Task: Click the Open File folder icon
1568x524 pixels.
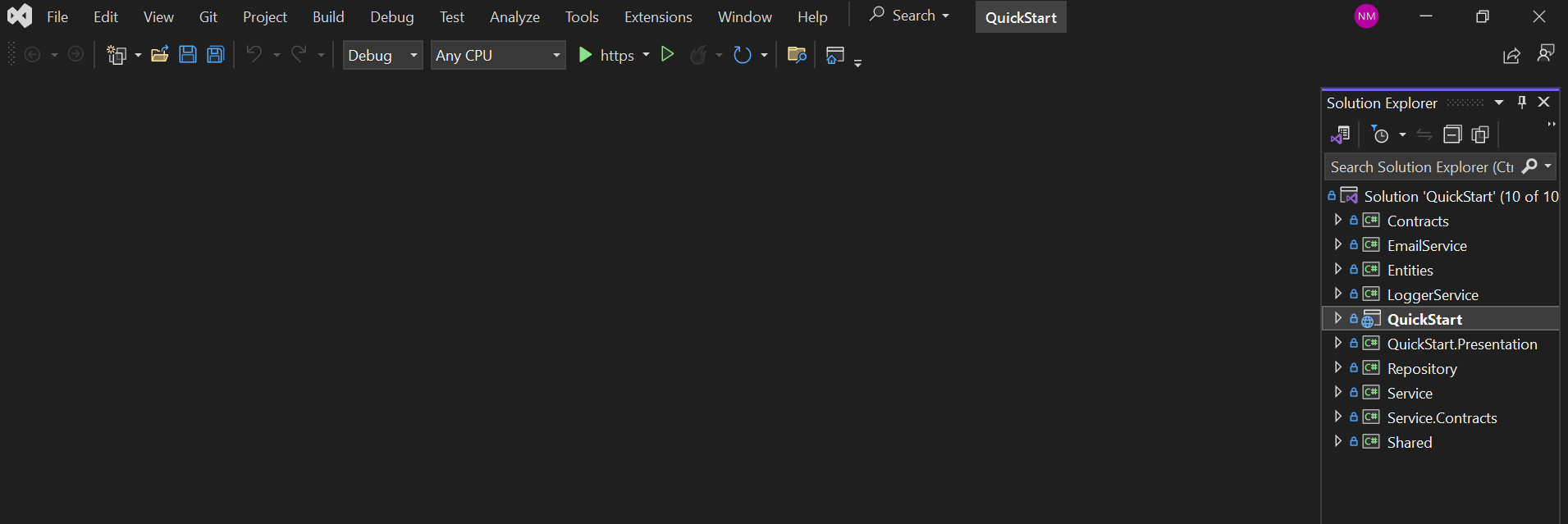Action: point(159,55)
